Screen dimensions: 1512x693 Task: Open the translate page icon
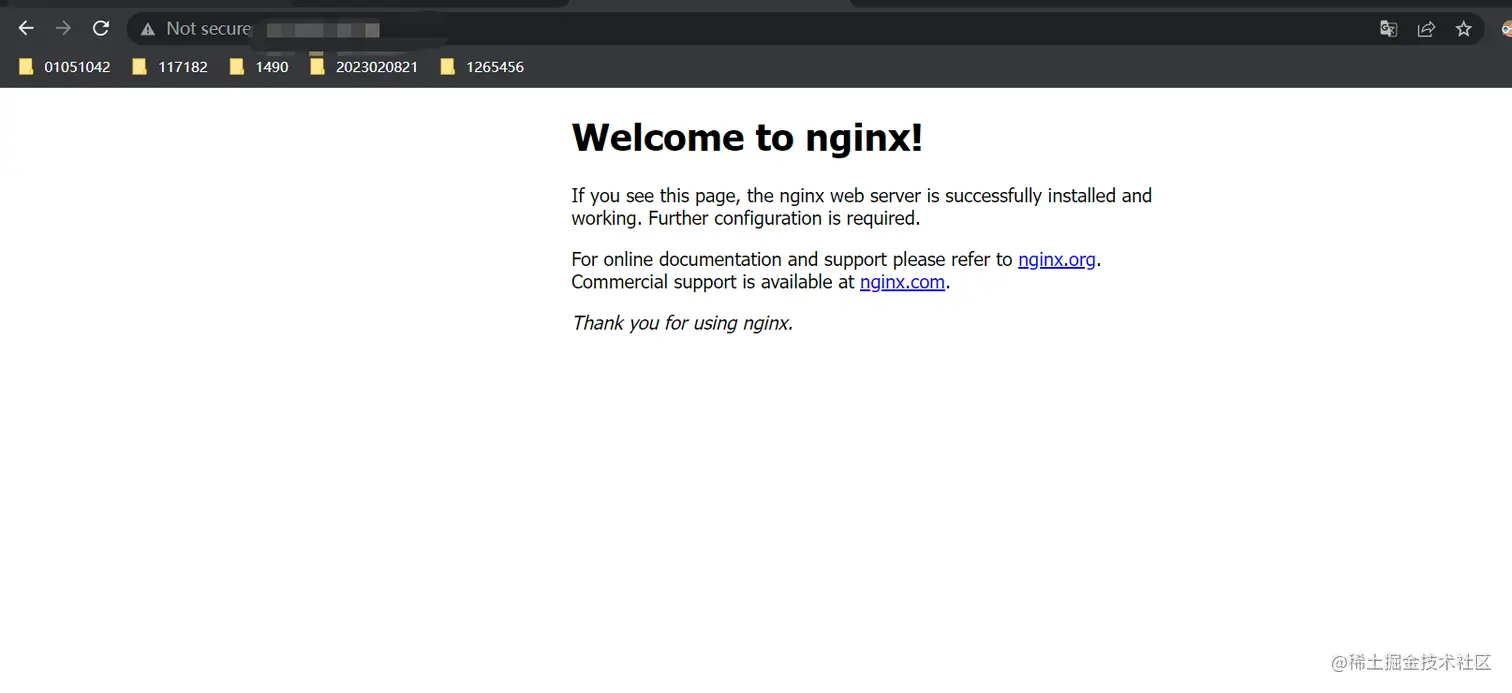point(1388,29)
